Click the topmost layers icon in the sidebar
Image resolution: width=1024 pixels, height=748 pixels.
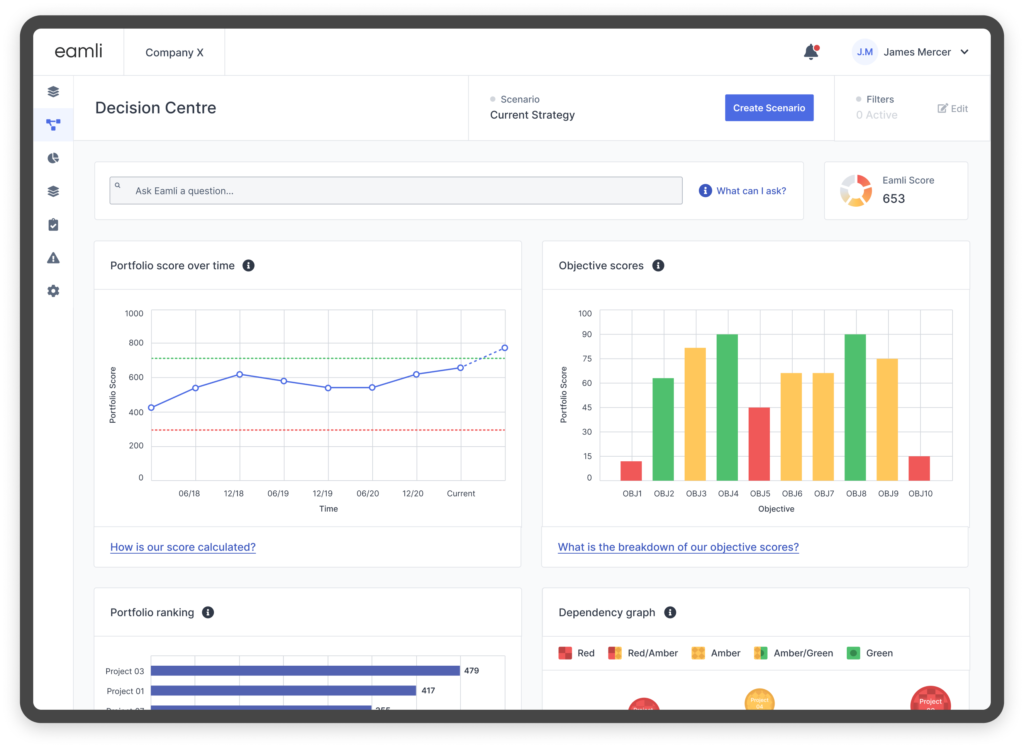coord(53,92)
